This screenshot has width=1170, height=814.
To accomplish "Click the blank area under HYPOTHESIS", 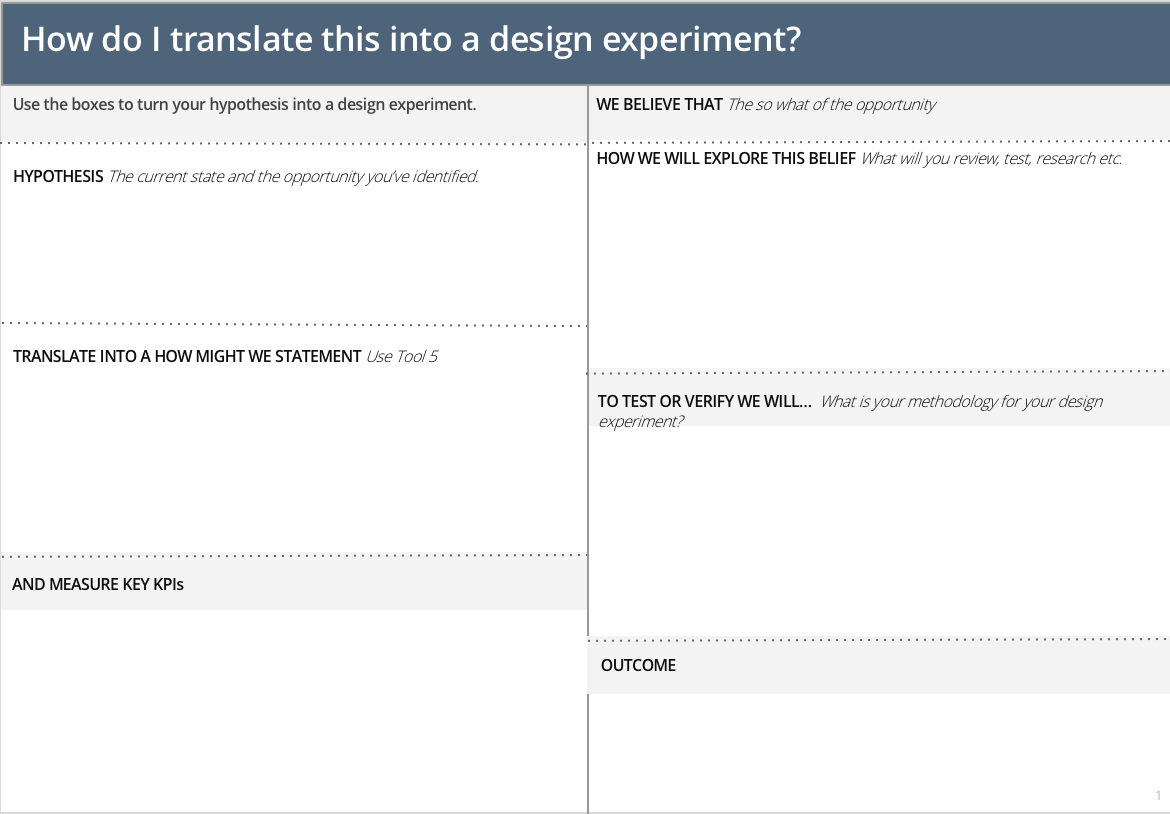I will 293,250.
